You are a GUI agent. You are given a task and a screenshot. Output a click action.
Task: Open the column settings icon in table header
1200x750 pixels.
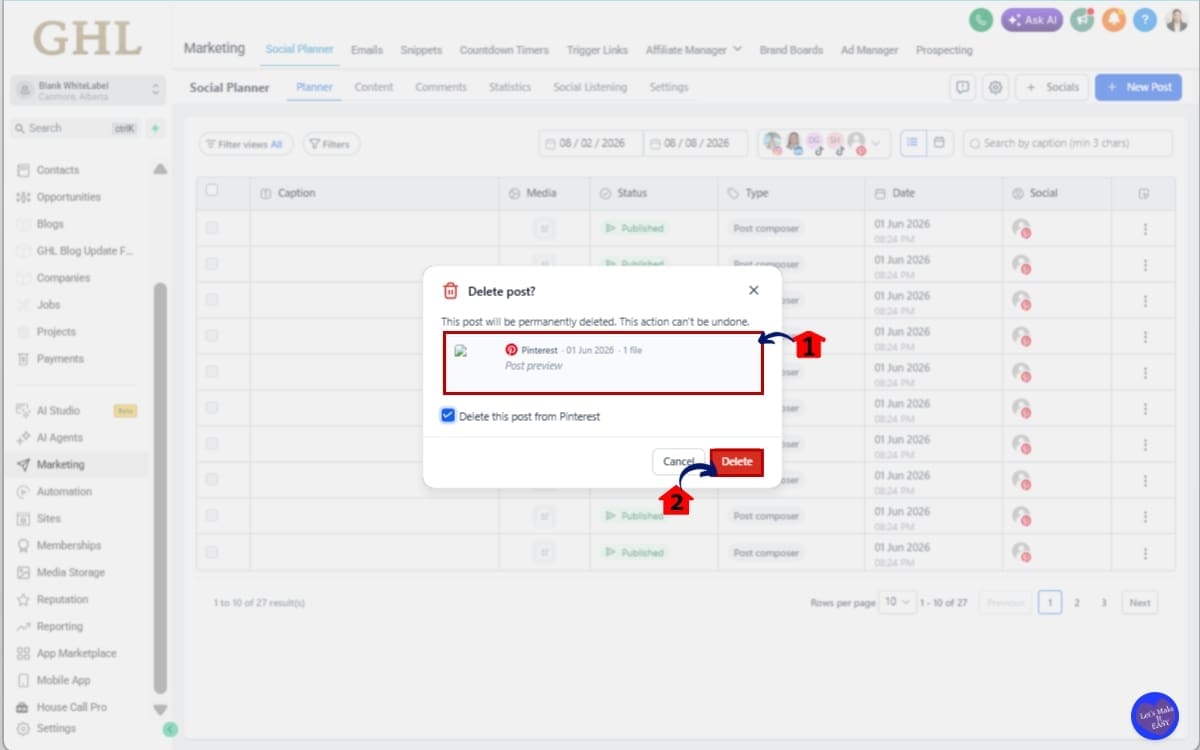1145,193
